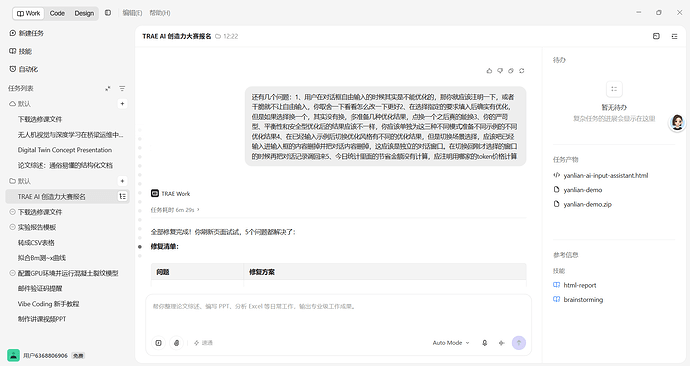Click the 免费 plan badge
Image resolution: width=690 pixels, height=366 pixels.
[x=78, y=355]
